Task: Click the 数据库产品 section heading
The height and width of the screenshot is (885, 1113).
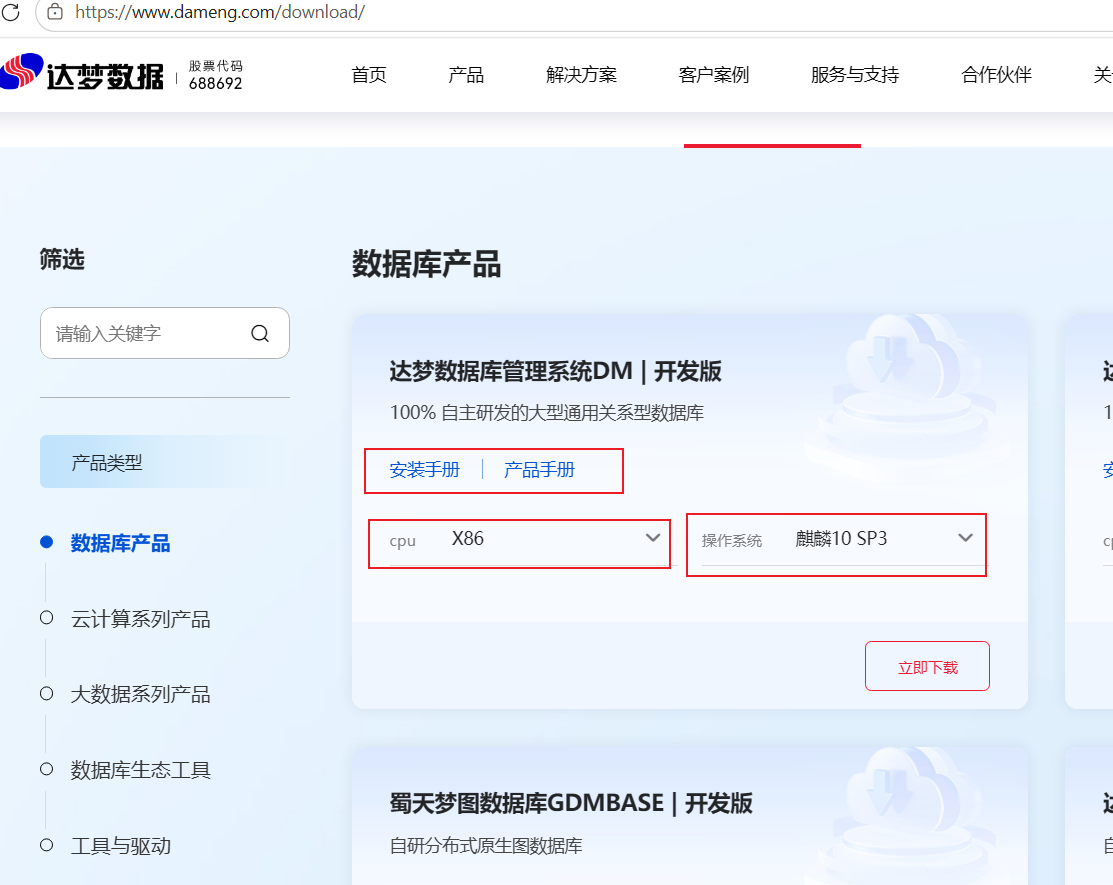Action: [x=427, y=264]
